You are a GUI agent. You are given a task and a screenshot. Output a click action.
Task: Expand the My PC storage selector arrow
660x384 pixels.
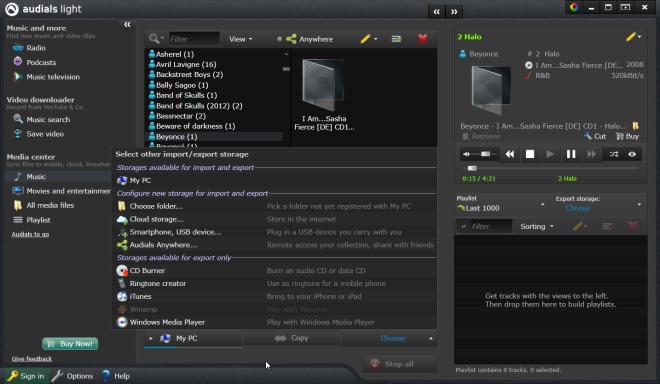(150, 338)
